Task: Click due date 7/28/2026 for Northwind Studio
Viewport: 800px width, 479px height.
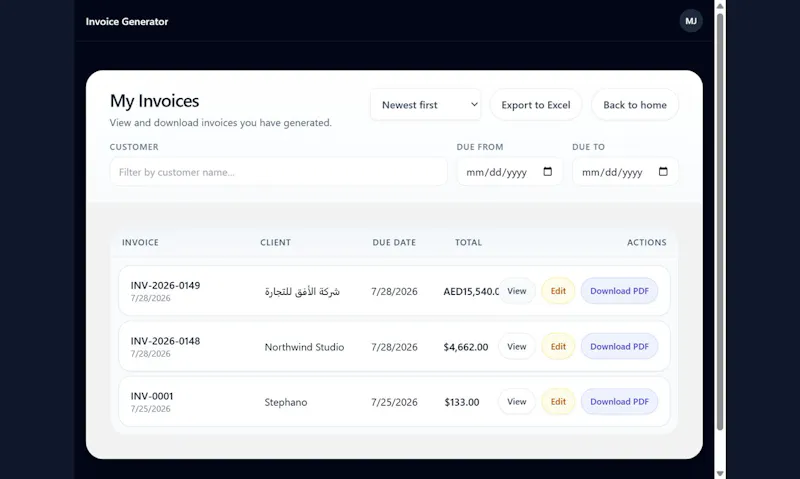Action: [394, 347]
